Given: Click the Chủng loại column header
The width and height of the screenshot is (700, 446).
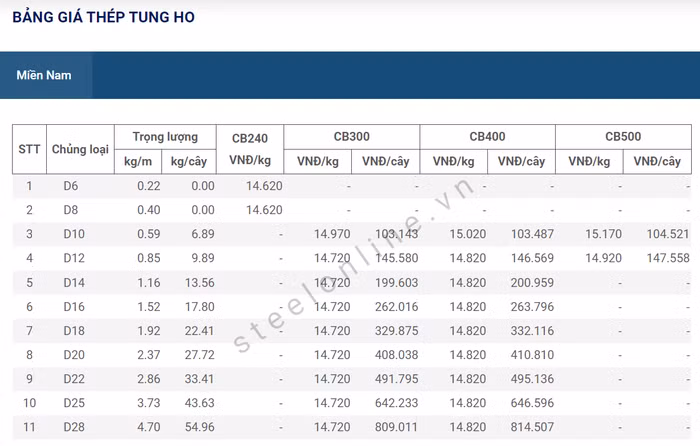Looking at the screenshot, I should [x=80, y=149].
